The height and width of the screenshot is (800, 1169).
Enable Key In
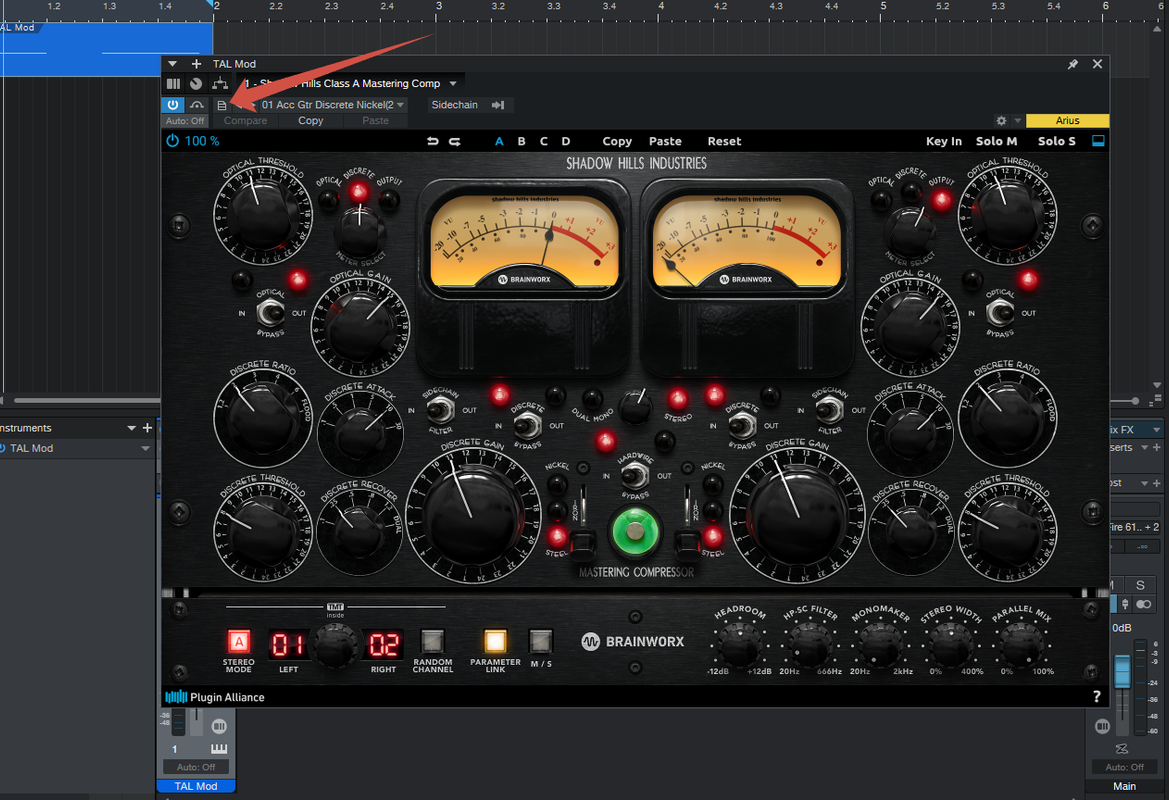pos(943,141)
